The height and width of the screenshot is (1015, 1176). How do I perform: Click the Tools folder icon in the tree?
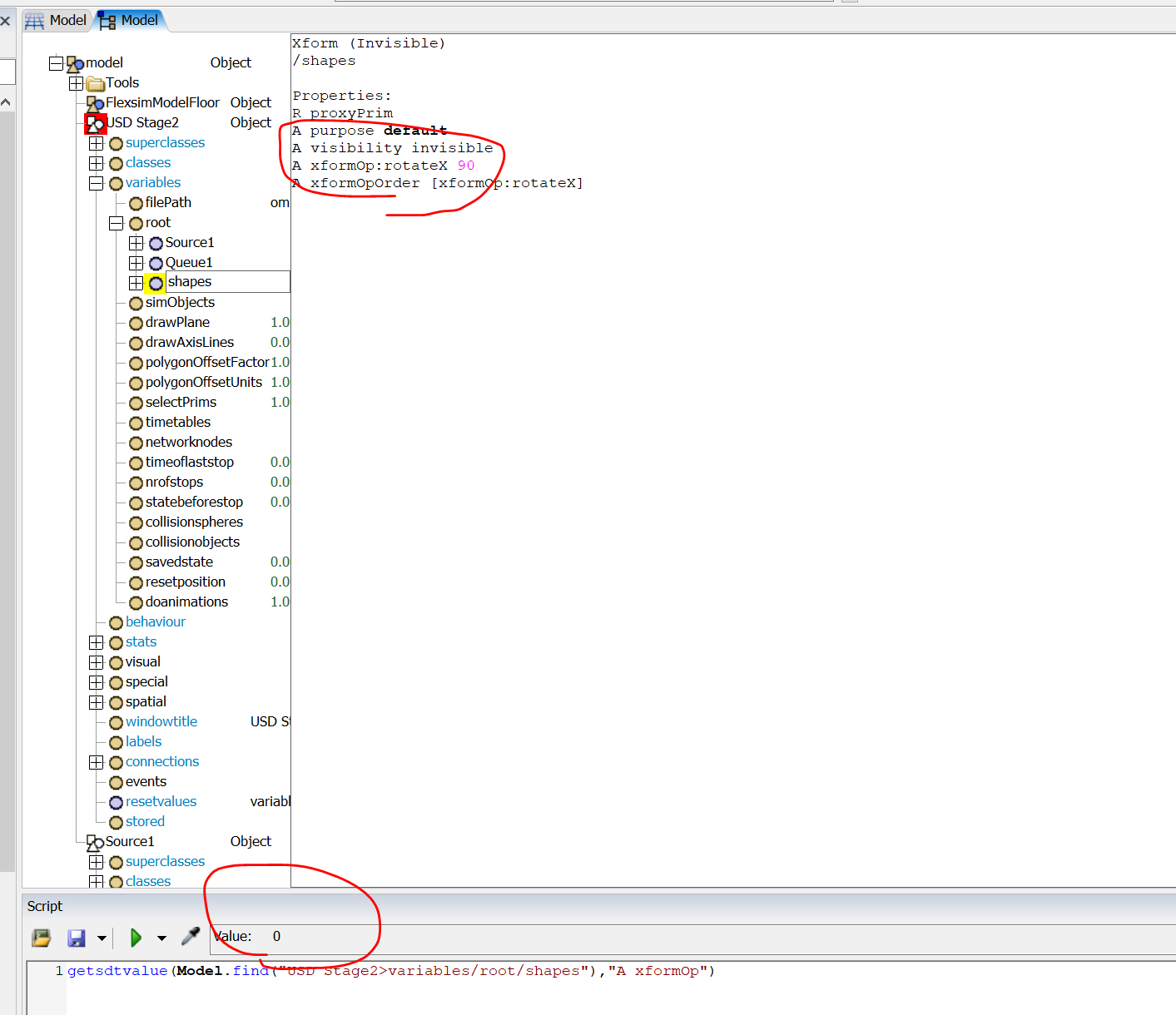click(95, 83)
